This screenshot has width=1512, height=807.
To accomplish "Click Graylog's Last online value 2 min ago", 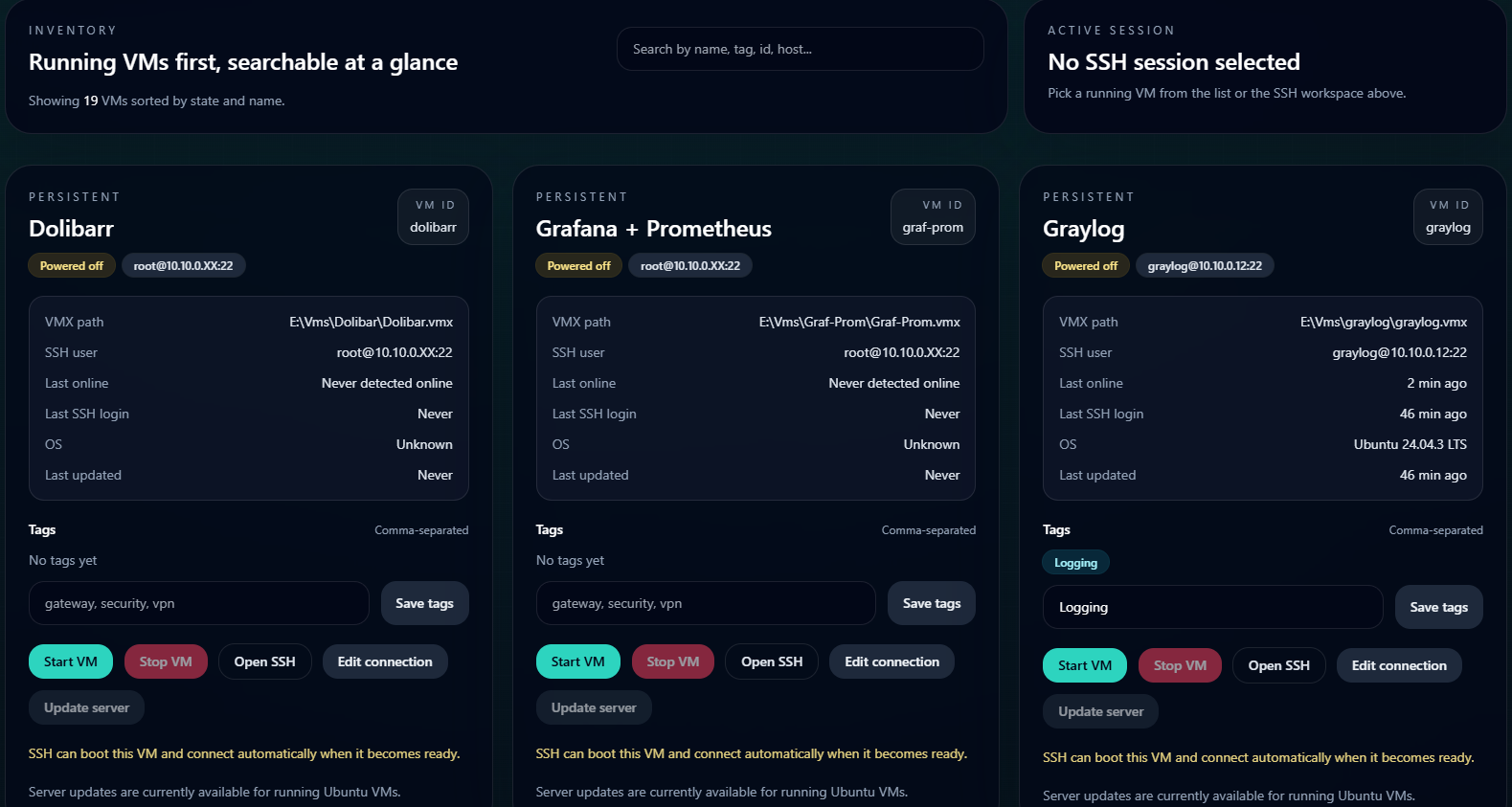I will pos(1437,383).
